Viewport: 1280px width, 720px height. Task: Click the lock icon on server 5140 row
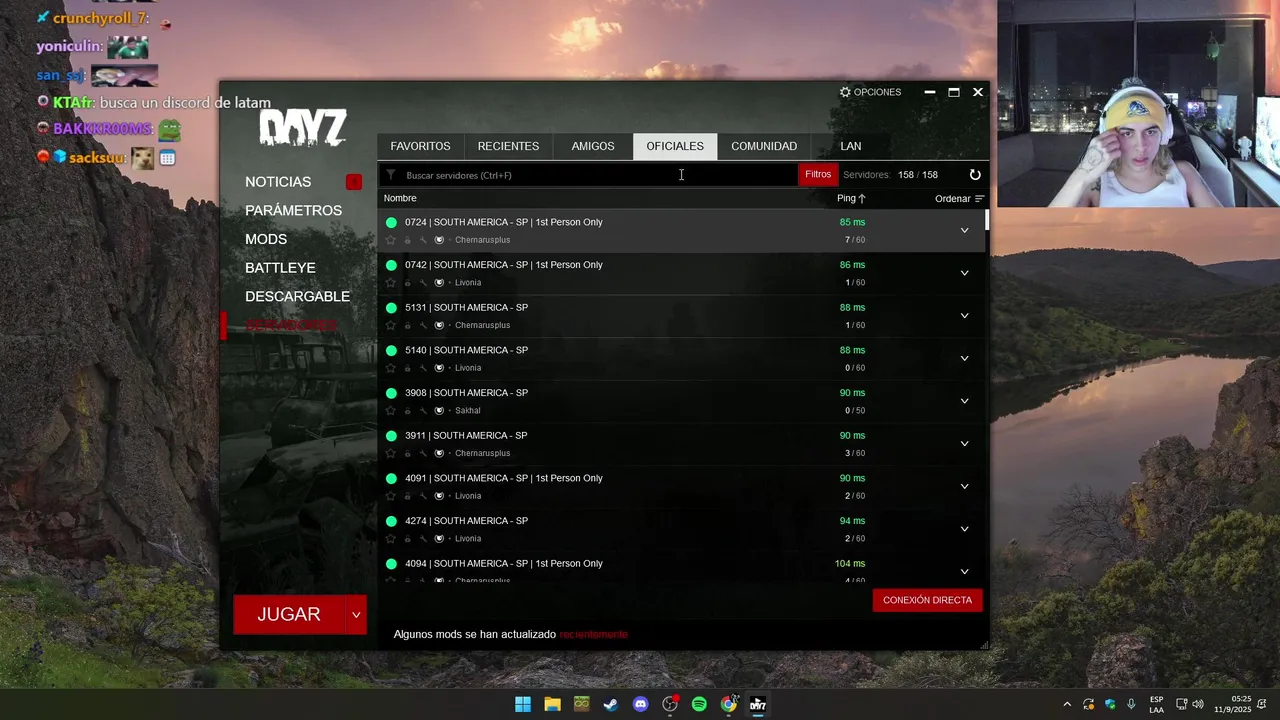pyautogui.click(x=407, y=368)
